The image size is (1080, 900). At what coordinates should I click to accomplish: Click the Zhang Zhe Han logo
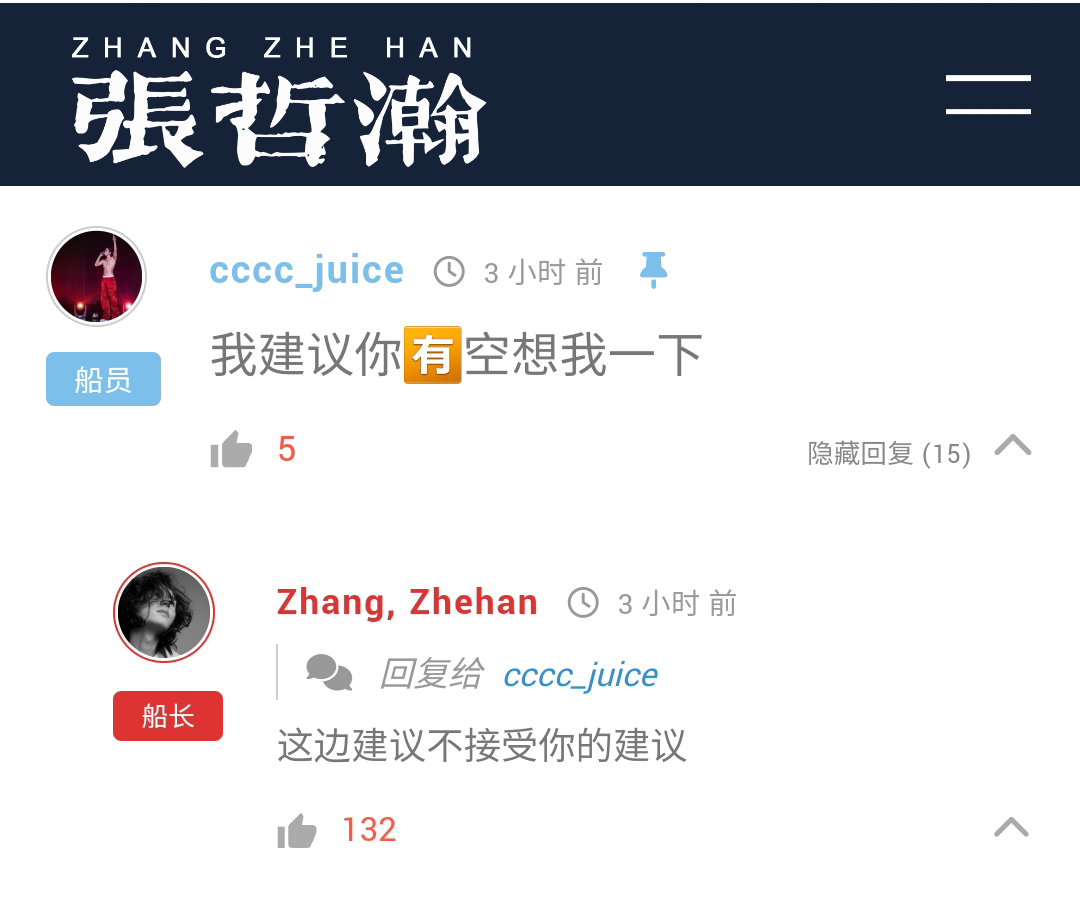279,101
